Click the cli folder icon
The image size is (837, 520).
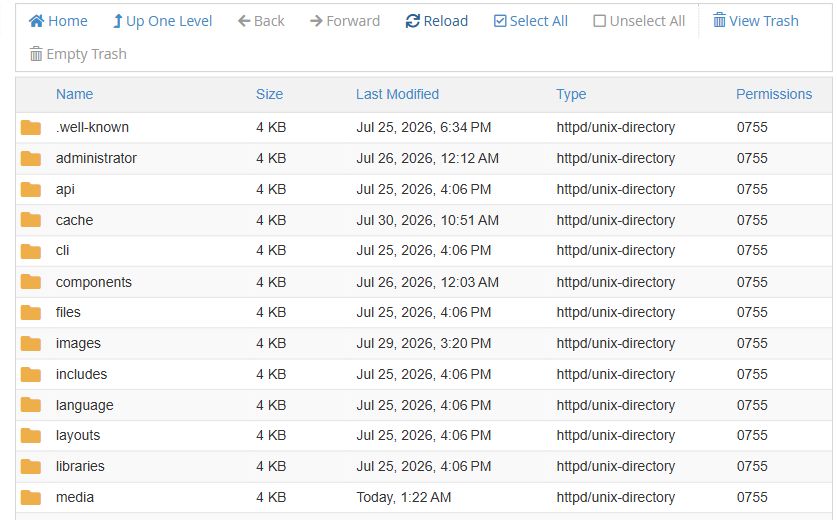(31, 251)
